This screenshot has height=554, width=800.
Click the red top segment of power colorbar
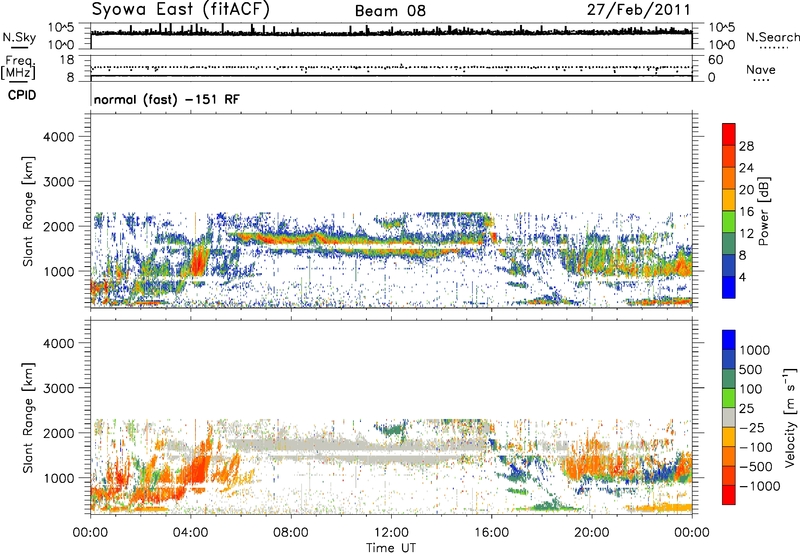(729, 134)
